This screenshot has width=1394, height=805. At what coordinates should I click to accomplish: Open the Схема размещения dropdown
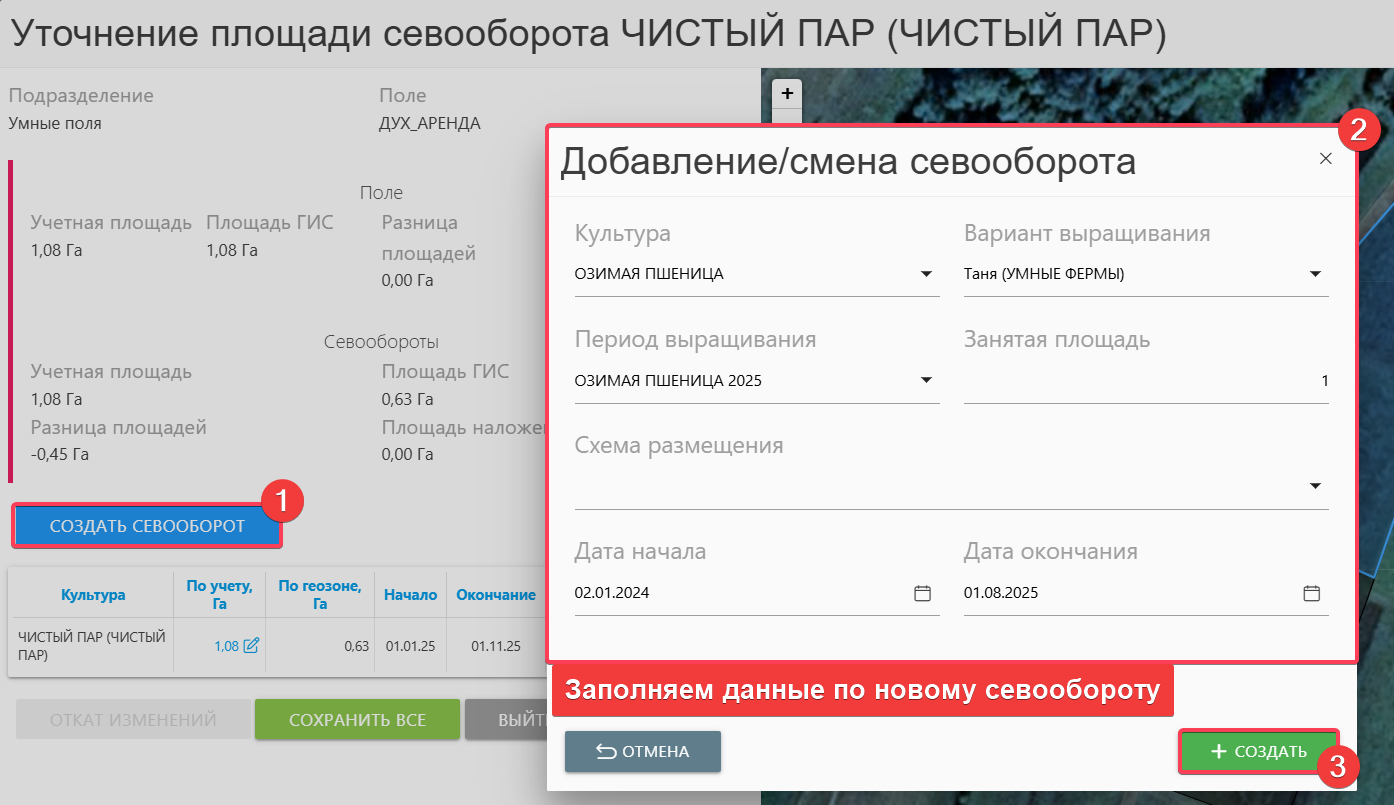click(1315, 486)
